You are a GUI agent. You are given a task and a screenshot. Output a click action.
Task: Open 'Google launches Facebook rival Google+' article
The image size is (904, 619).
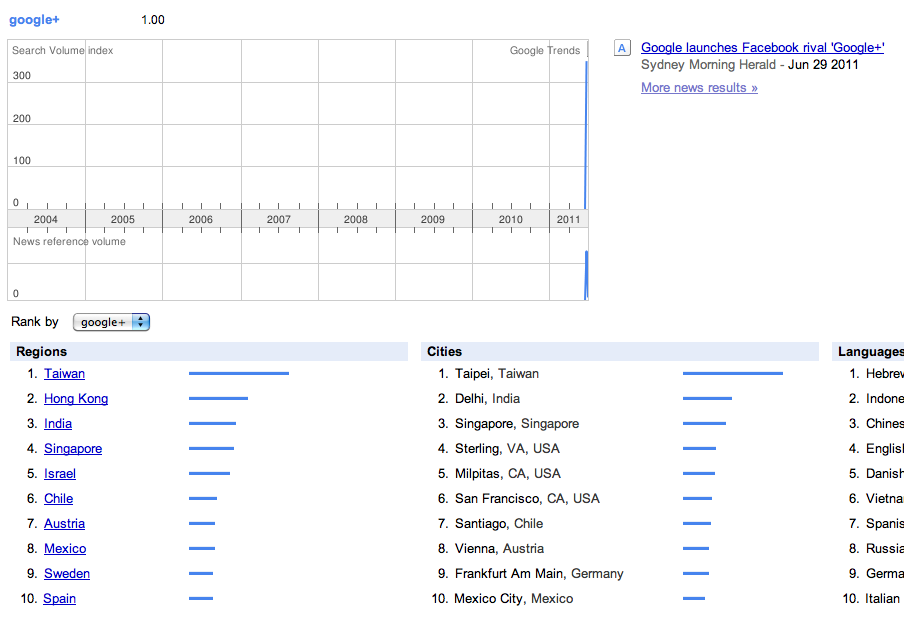[762, 48]
